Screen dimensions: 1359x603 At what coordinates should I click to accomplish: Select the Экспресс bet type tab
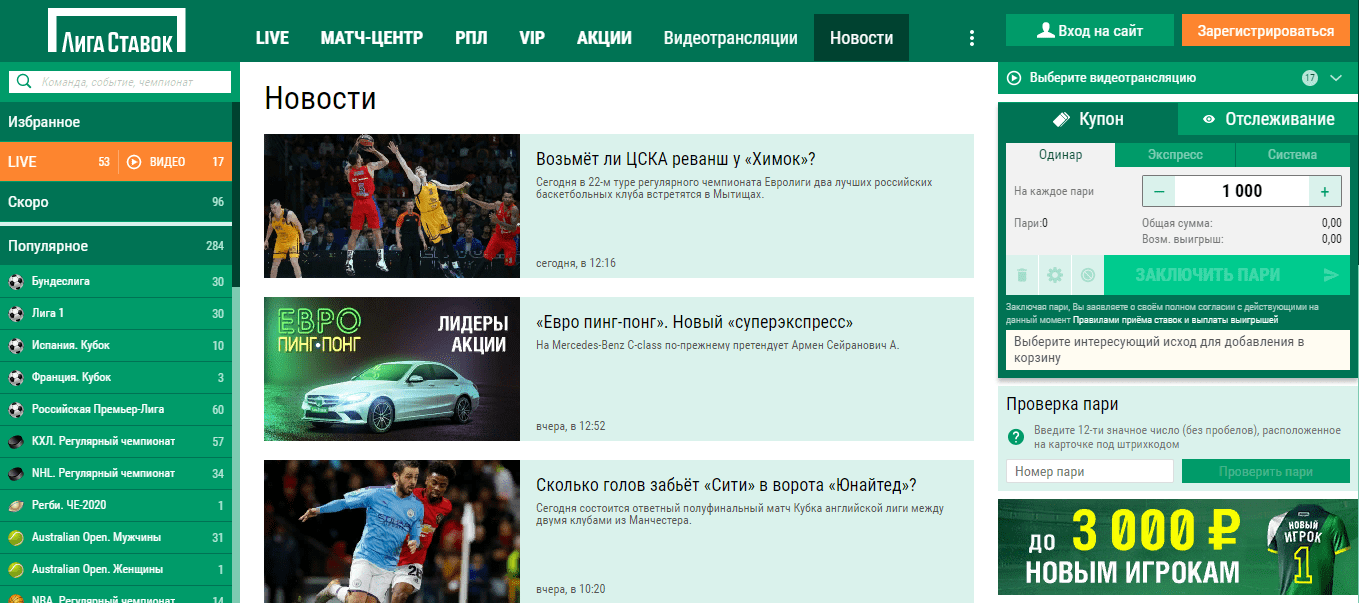(1176, 155)
